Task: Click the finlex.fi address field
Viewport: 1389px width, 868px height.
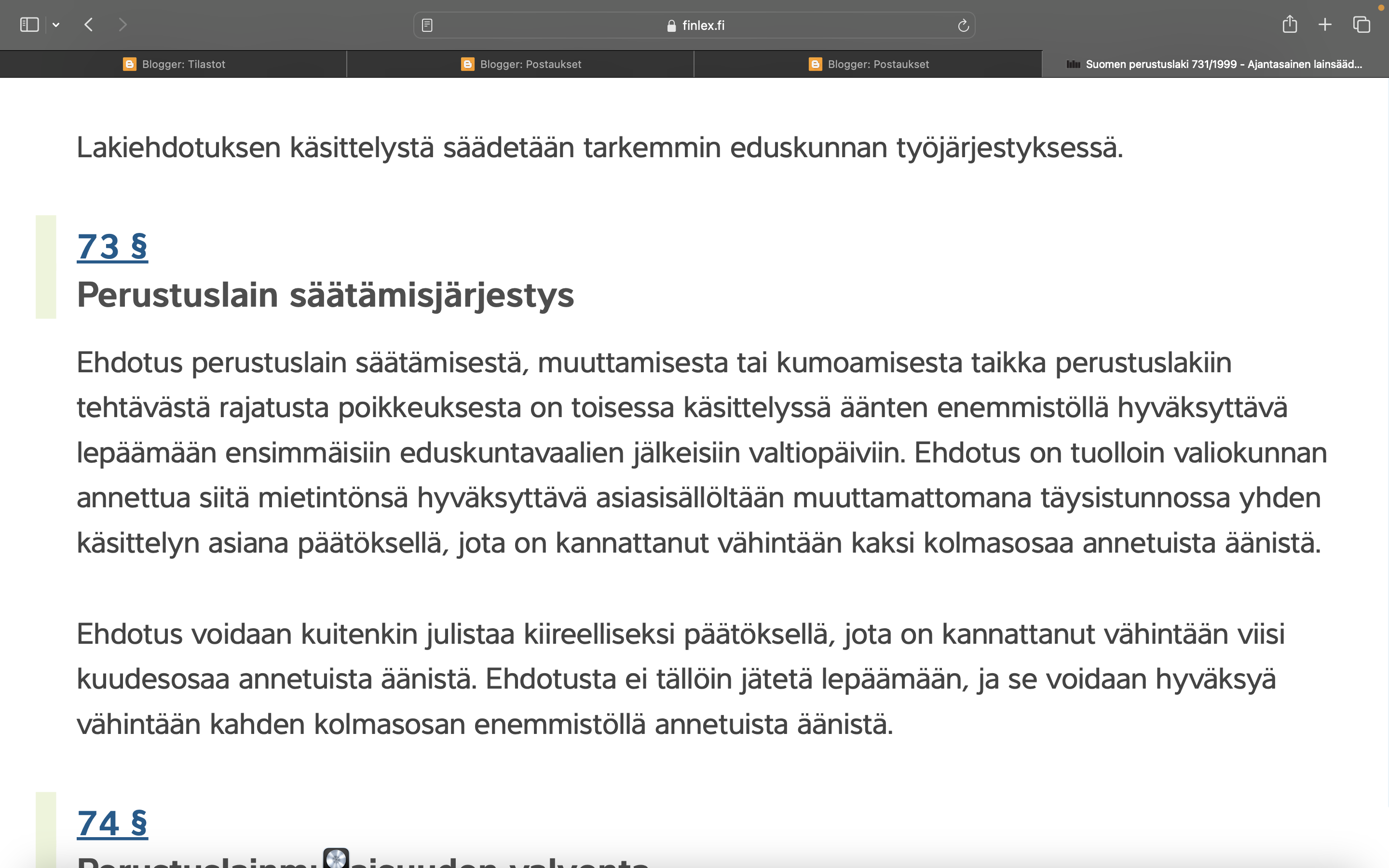Action: (694, 25)
